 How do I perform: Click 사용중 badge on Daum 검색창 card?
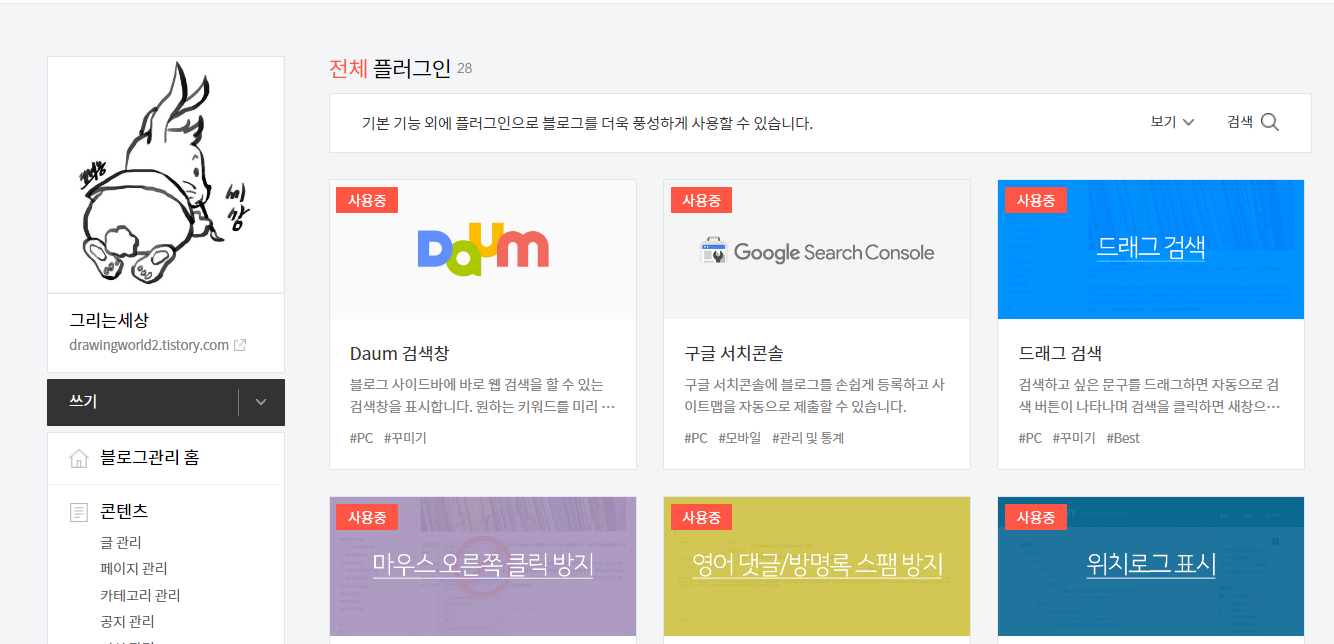click(367, 200)
